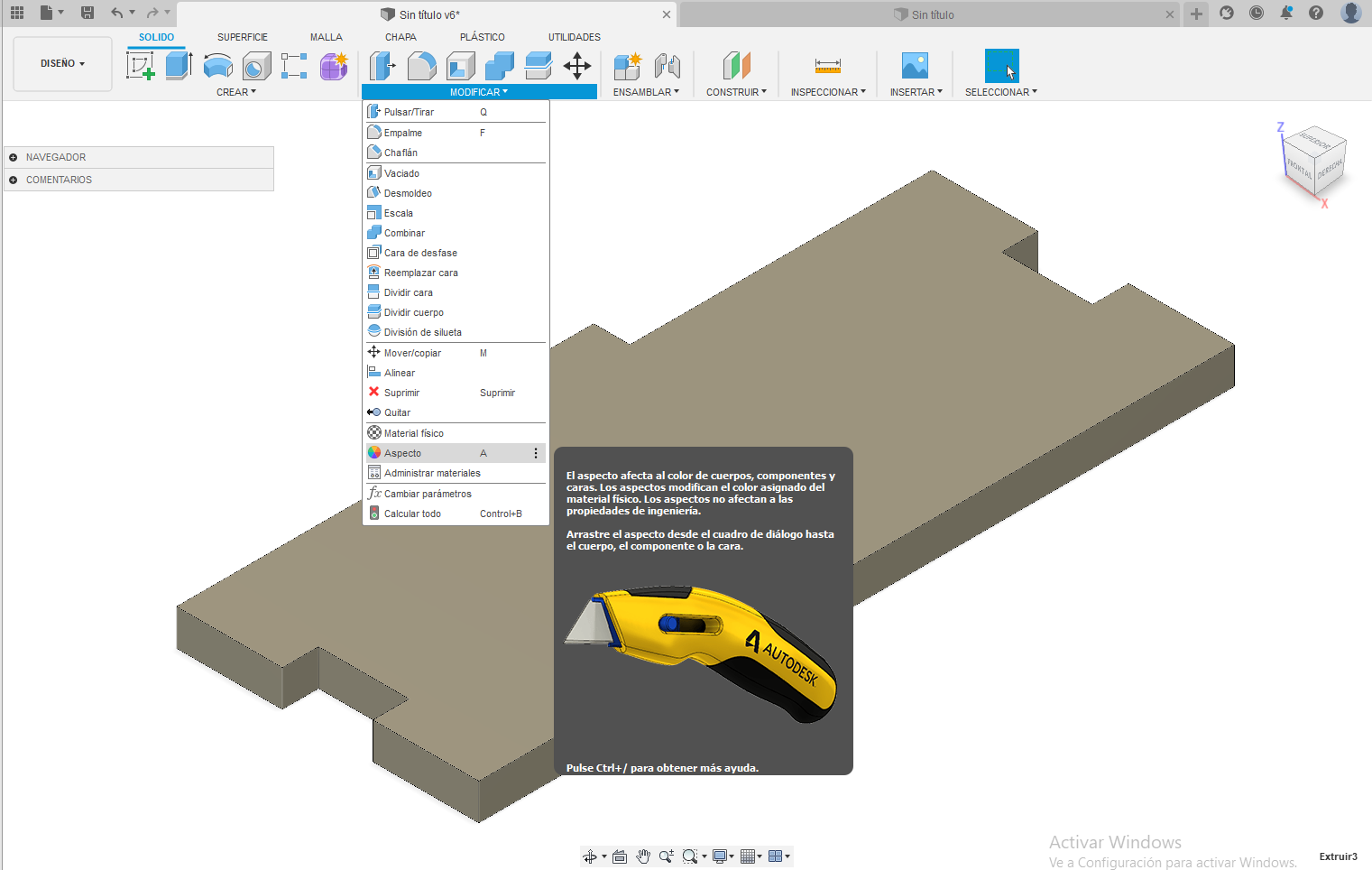Switch to the CHAPA tab
The width and height of the screenshot is (1372, 870).
click(x=401, y=37)
